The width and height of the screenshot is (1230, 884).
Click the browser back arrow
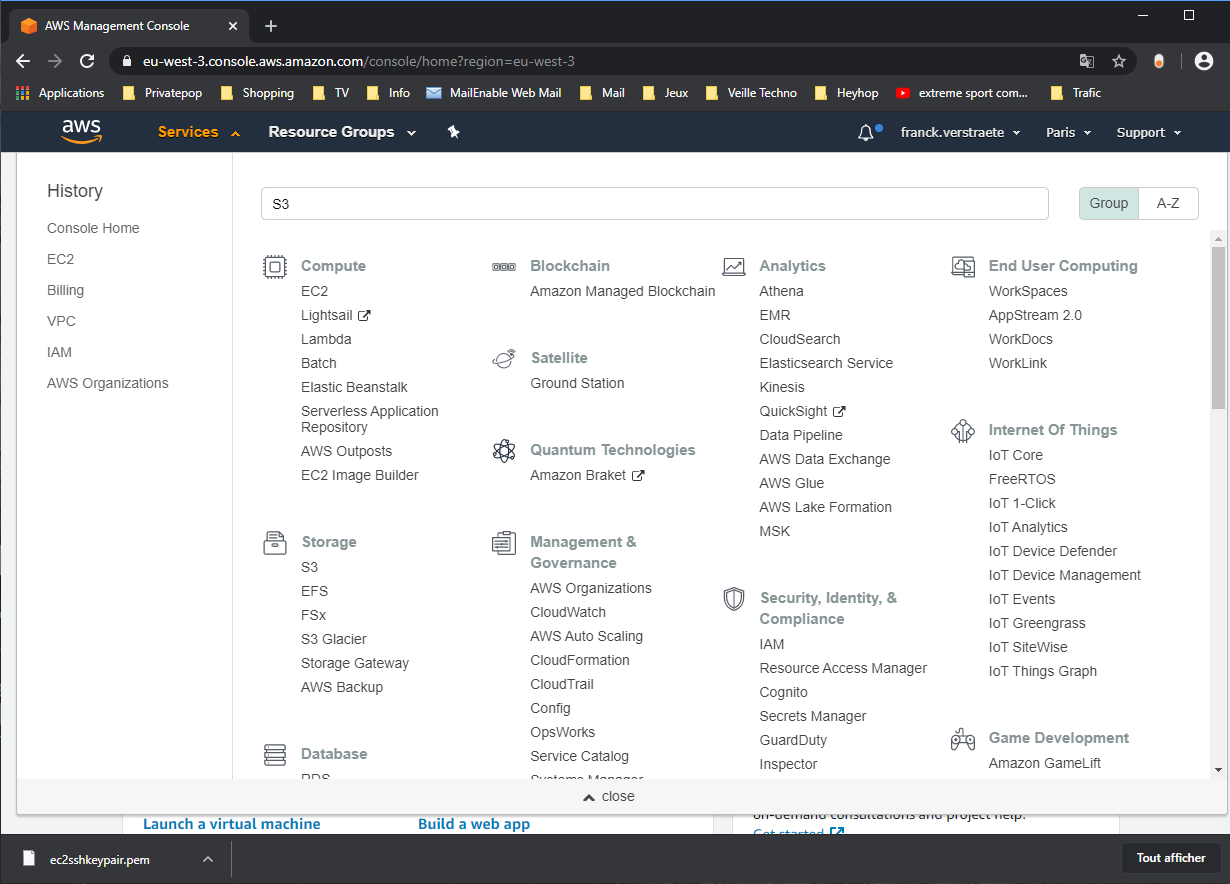coord(23,61)
